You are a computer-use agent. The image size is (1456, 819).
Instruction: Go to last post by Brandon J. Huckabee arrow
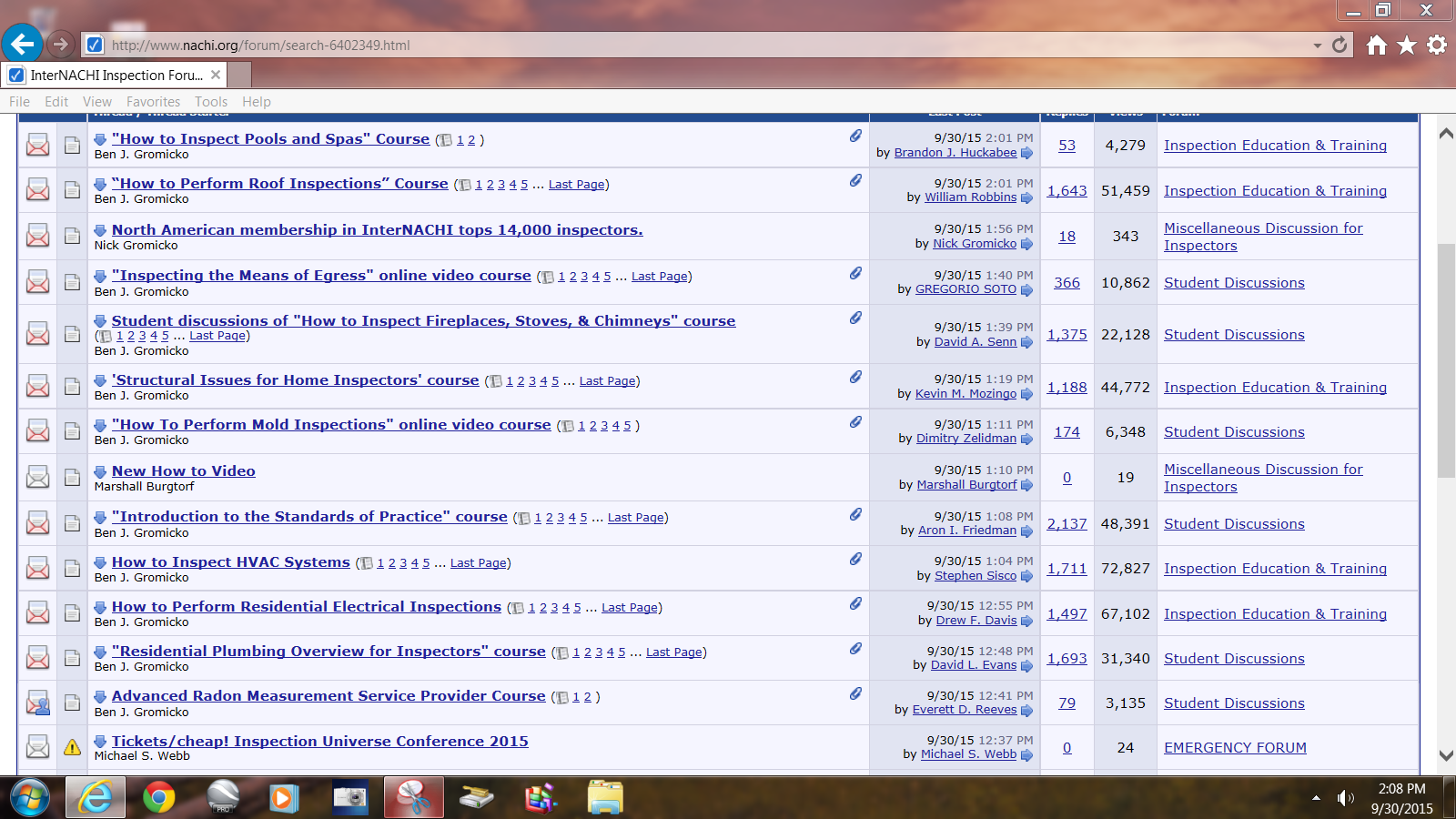(1026, 153)
